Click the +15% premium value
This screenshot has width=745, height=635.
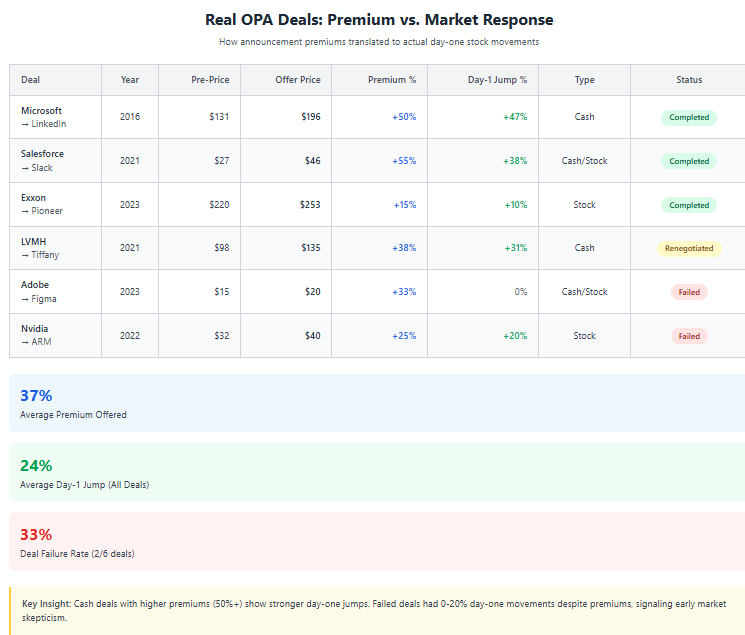(405, 205)
